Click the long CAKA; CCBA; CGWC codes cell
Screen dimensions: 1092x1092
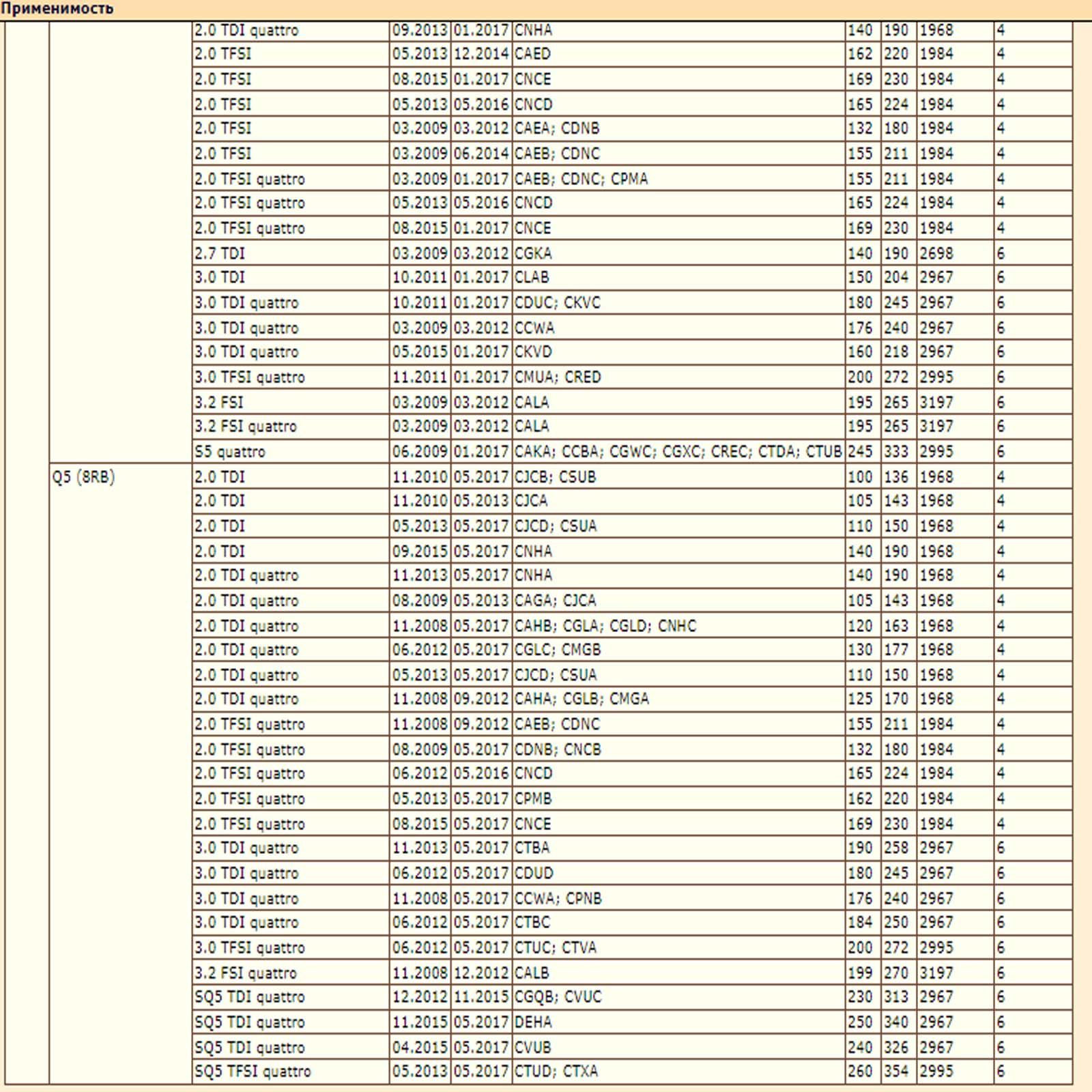[x=678, y=452]
